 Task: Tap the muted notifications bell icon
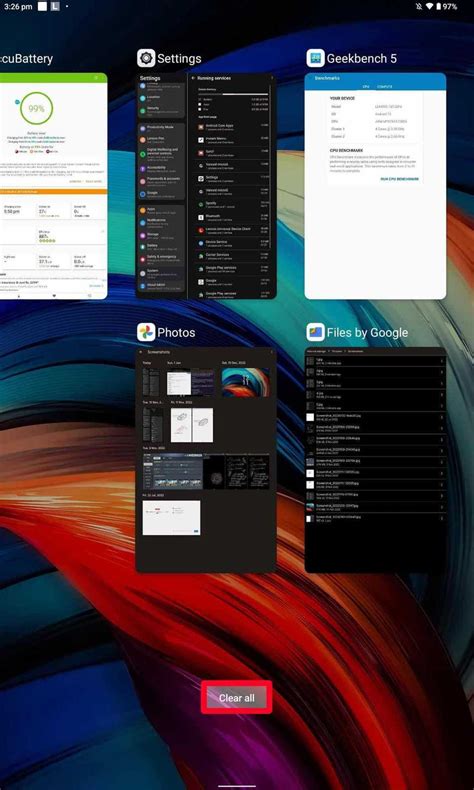click(419, 7)
